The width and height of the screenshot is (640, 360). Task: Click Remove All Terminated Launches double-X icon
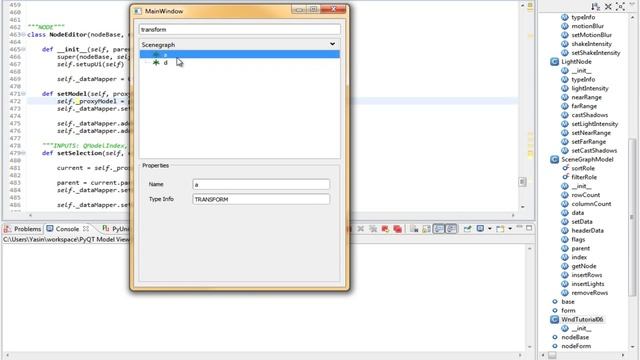[x=373, y=229]
